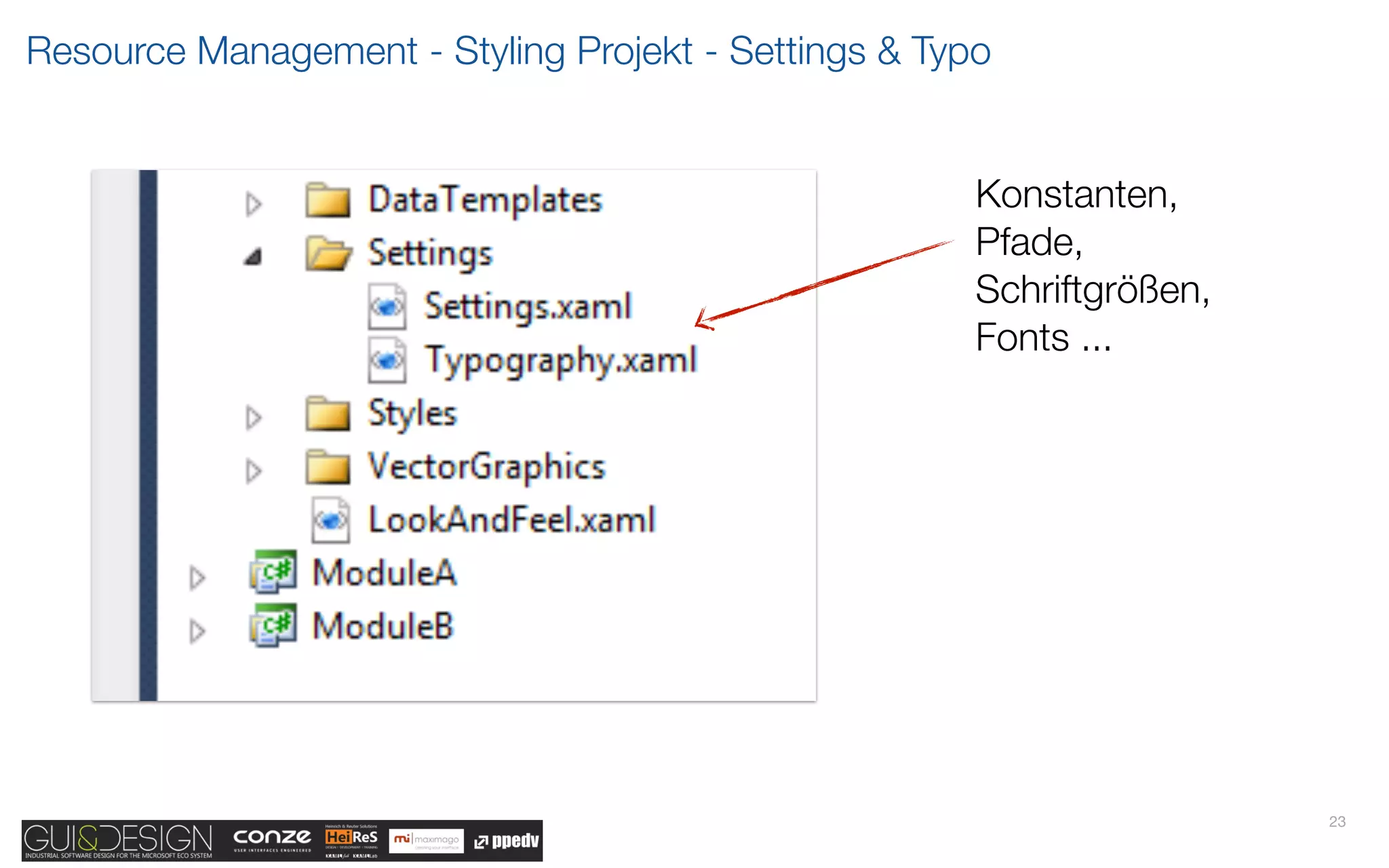Expand the DataTemplates folder arrow

point(254,203)
